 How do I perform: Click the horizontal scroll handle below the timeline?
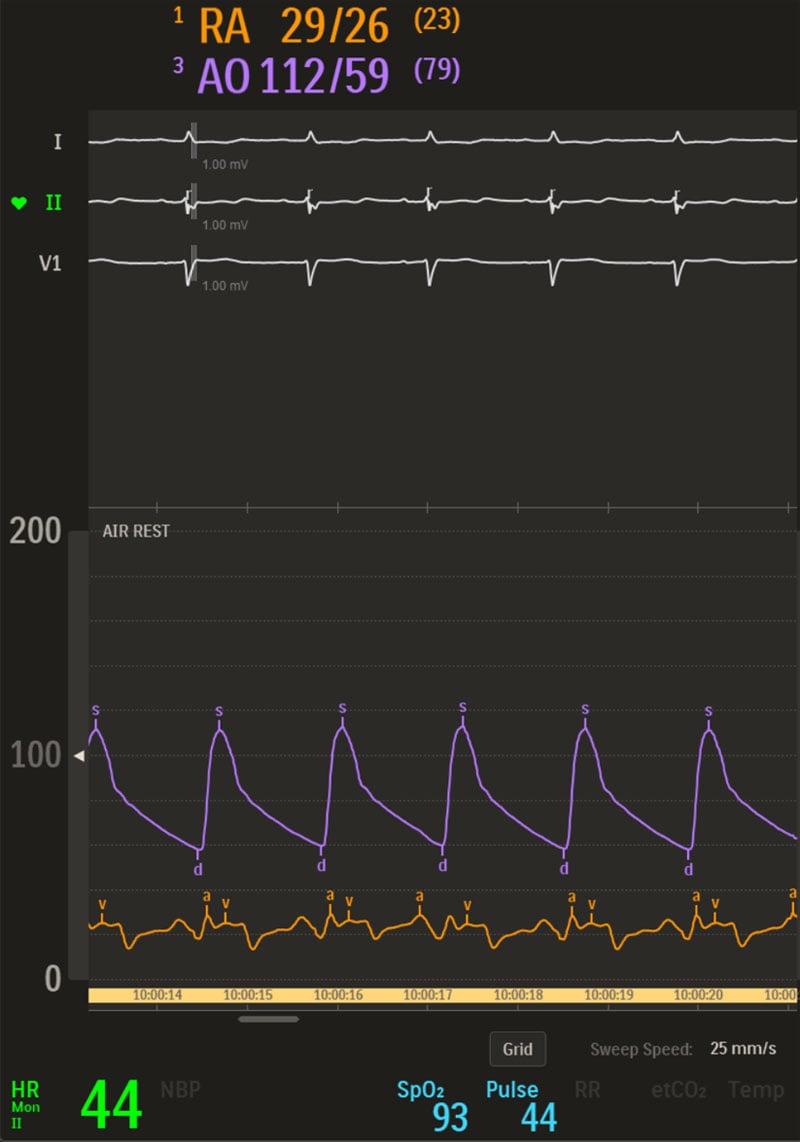(x=268, y=1019)
